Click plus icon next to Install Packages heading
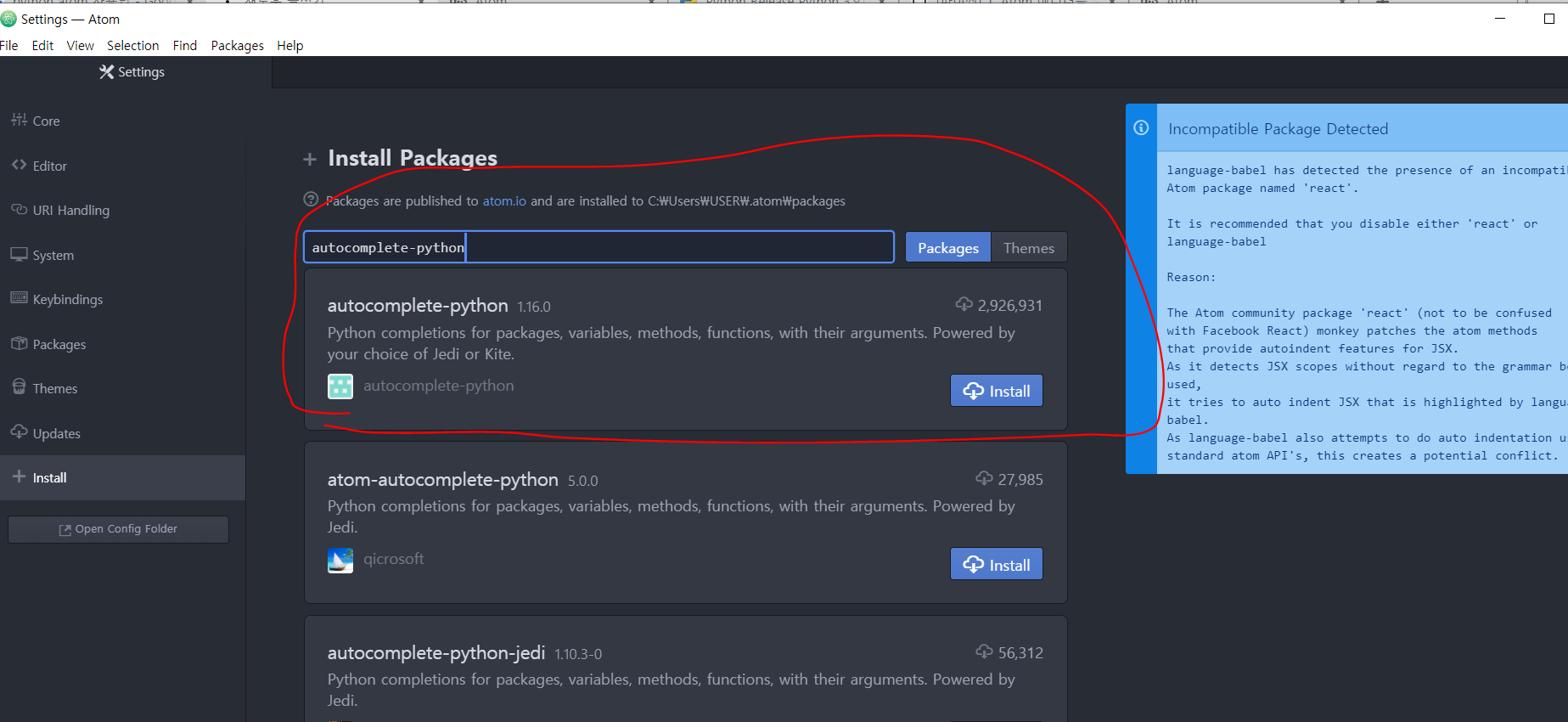 (x=310, y=159)
